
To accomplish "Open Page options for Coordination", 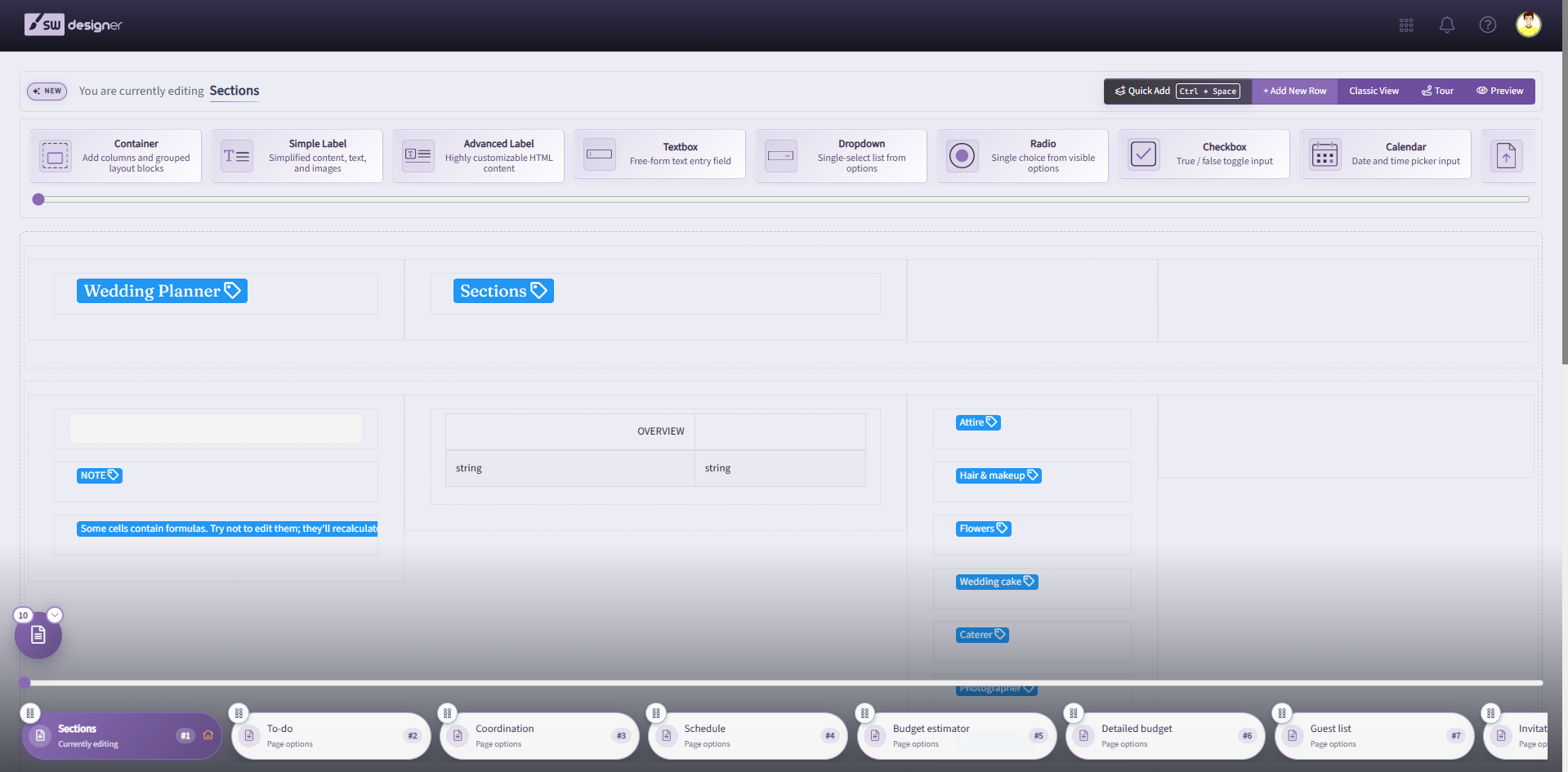I will (x=498, y=744).
